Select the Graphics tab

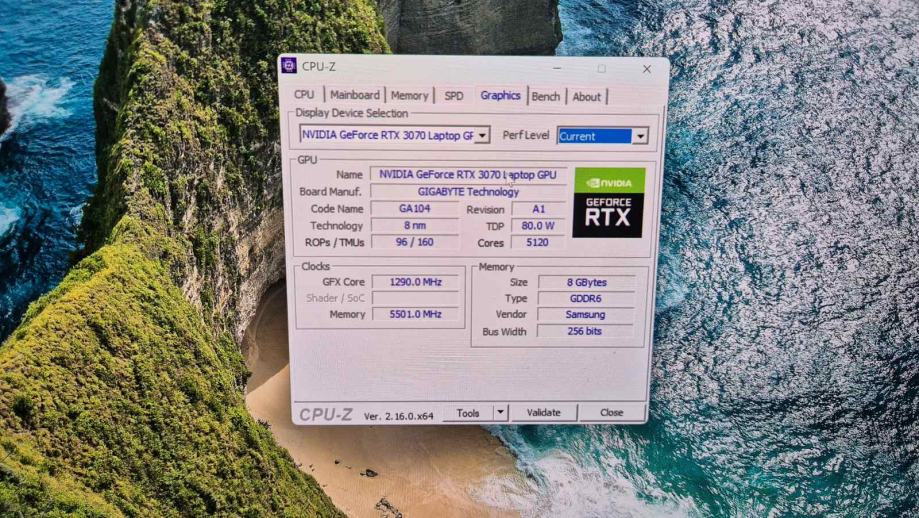click(x=500, y=96)
